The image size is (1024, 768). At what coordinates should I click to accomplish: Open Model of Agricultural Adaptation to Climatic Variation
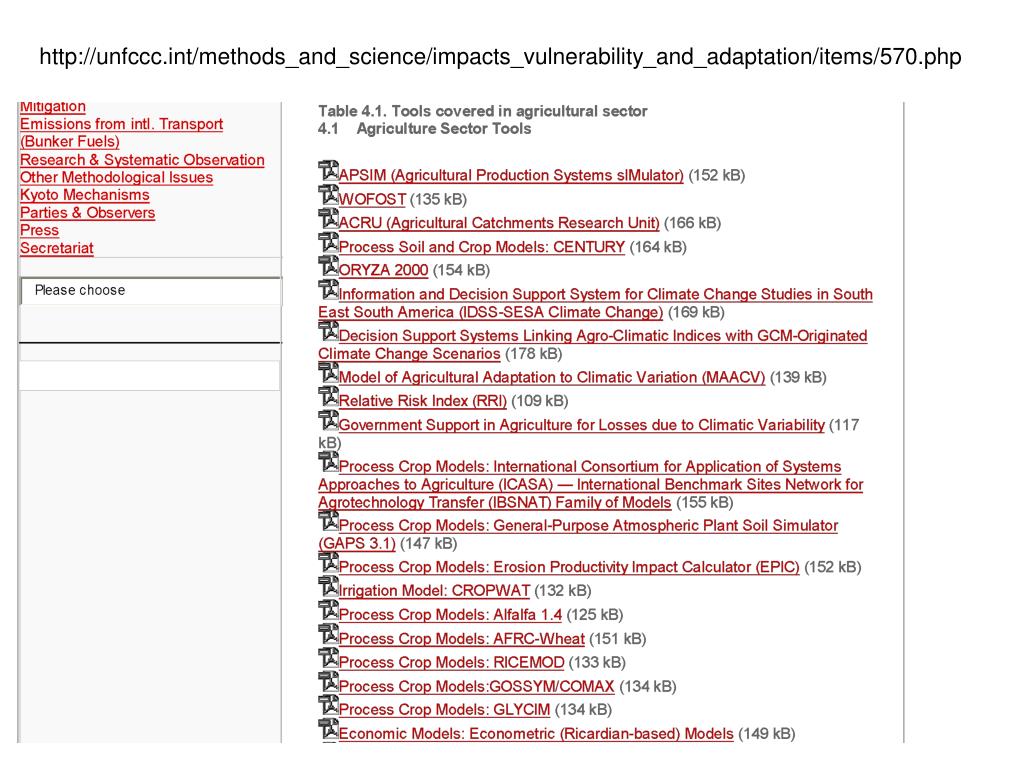[552, 377]
